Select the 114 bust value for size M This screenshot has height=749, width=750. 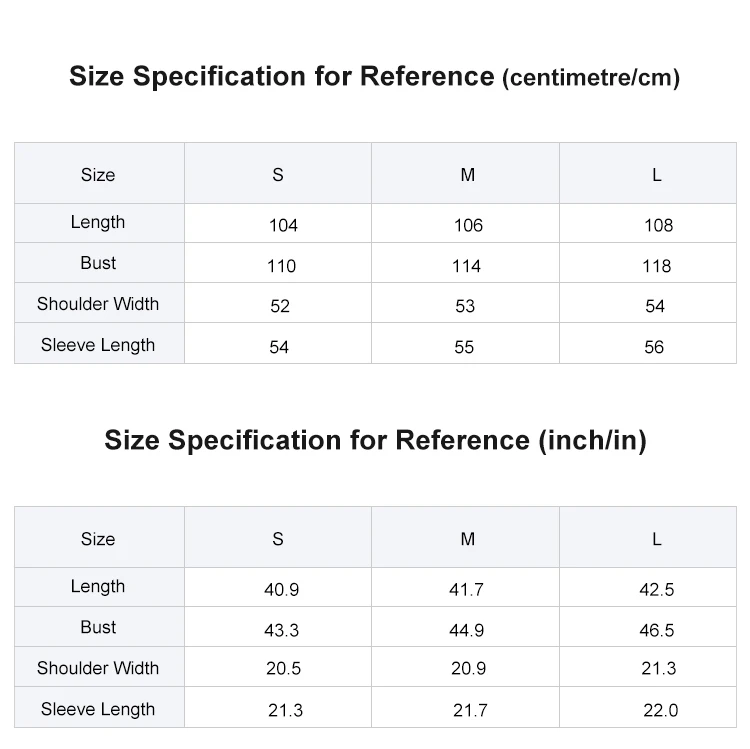(466, 266)
